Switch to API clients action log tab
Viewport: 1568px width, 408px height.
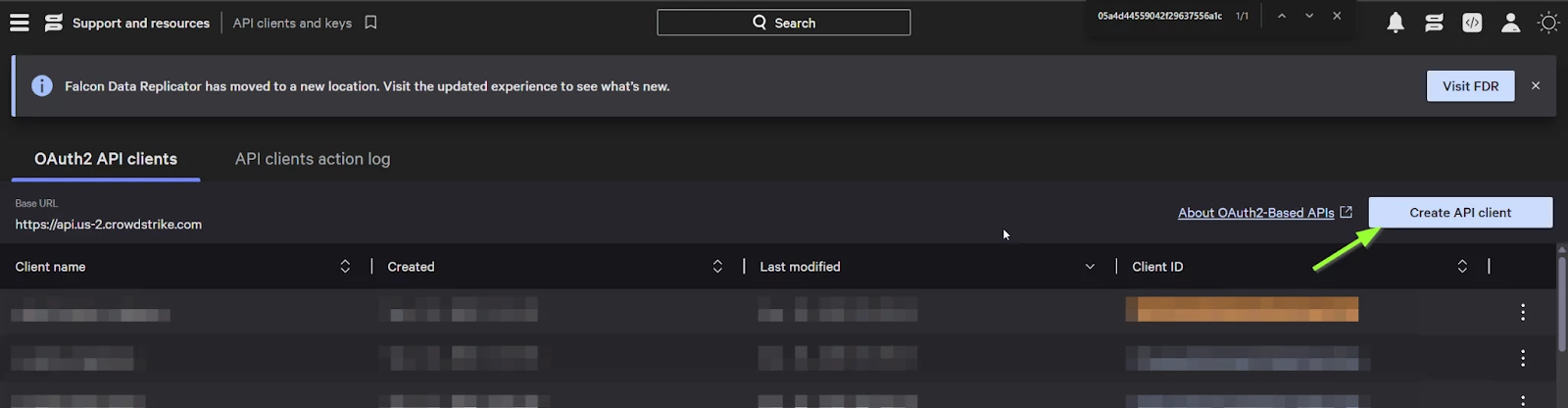point(313,159)
